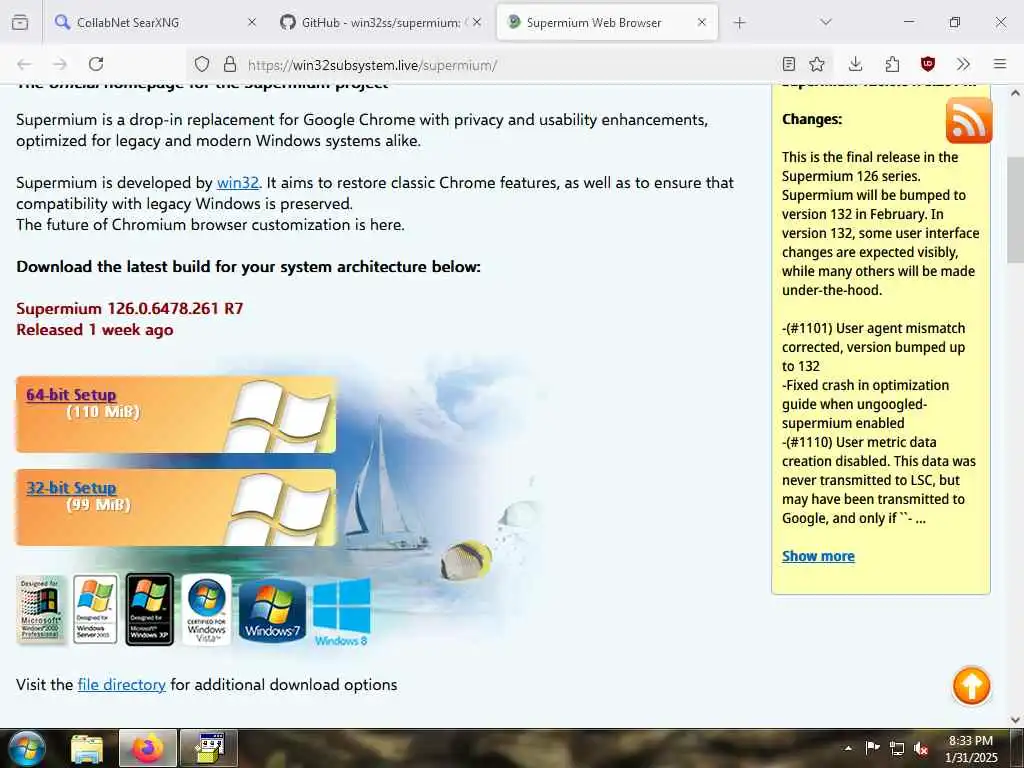
Task: Click the Windows Server 2003 badge
Action: (95, 609)
